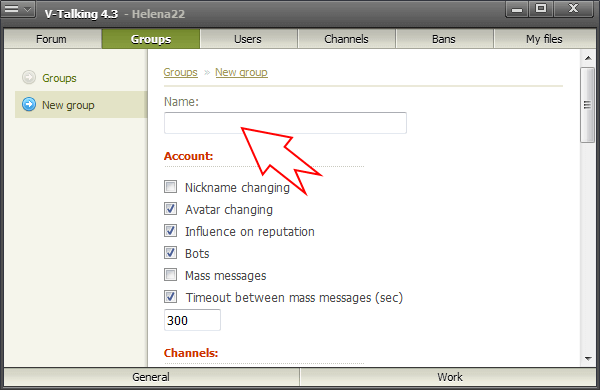
Task: Follow the New group breadcrumb link
Action: [241, 72]
